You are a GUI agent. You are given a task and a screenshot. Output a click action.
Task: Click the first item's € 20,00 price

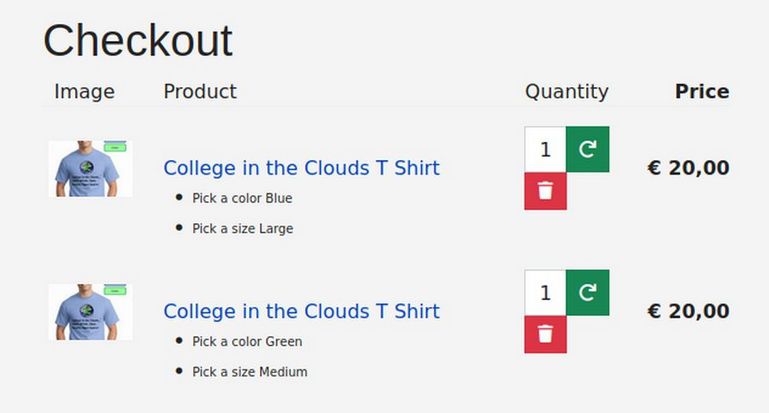tap(688, 168)
